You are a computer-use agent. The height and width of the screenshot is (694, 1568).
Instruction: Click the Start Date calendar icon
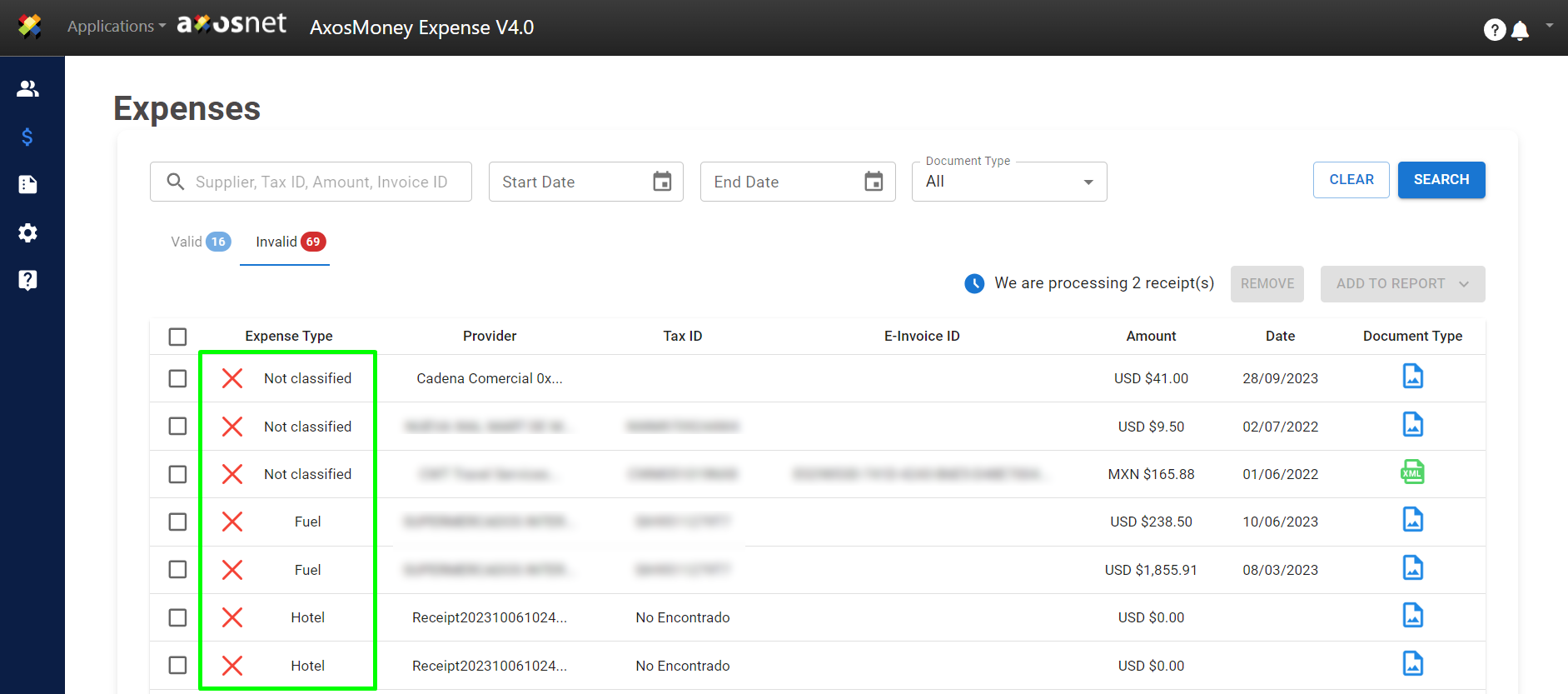point(662,182)
